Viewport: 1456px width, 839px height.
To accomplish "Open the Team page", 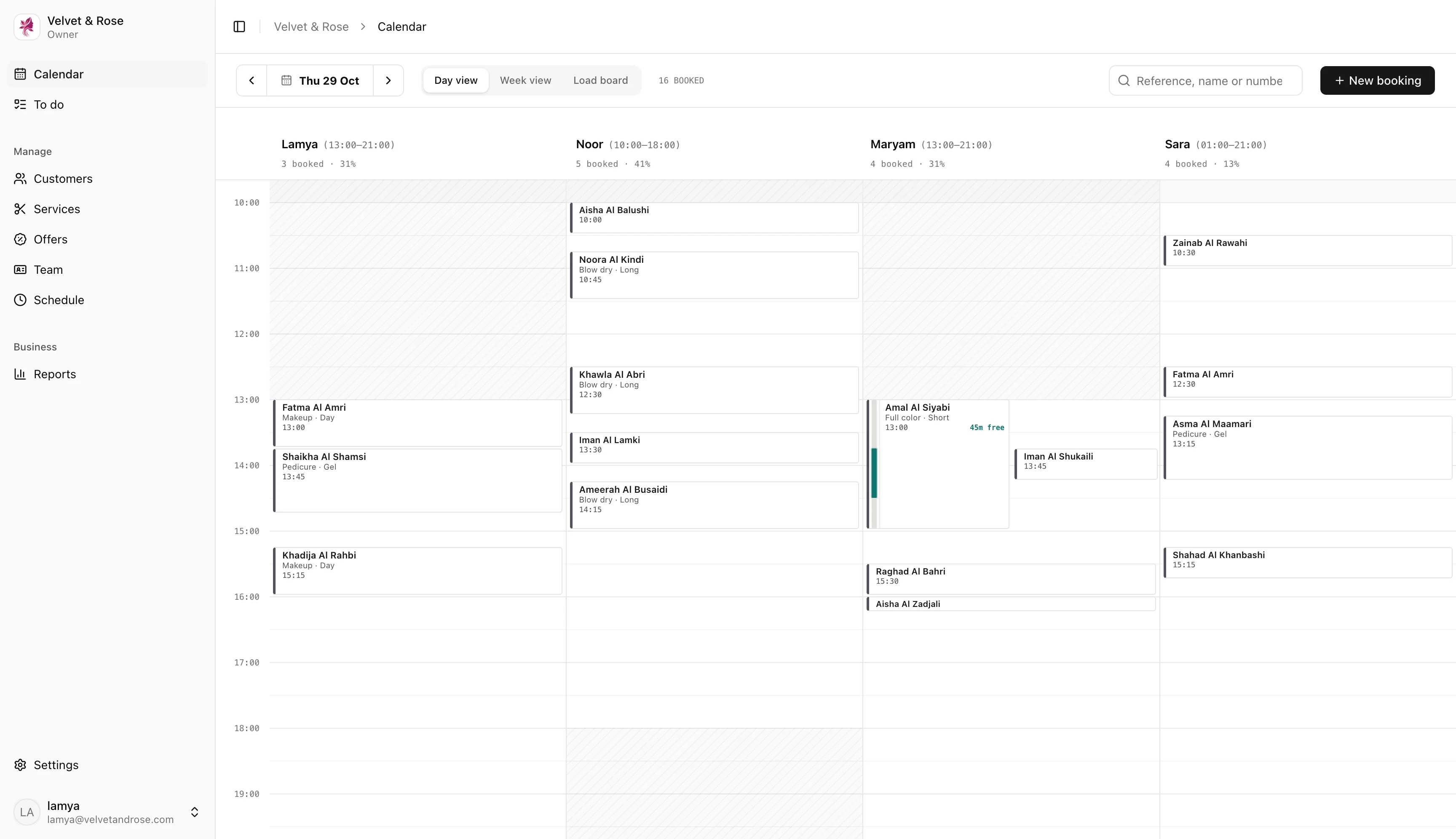I will click(x=107, y=270).
